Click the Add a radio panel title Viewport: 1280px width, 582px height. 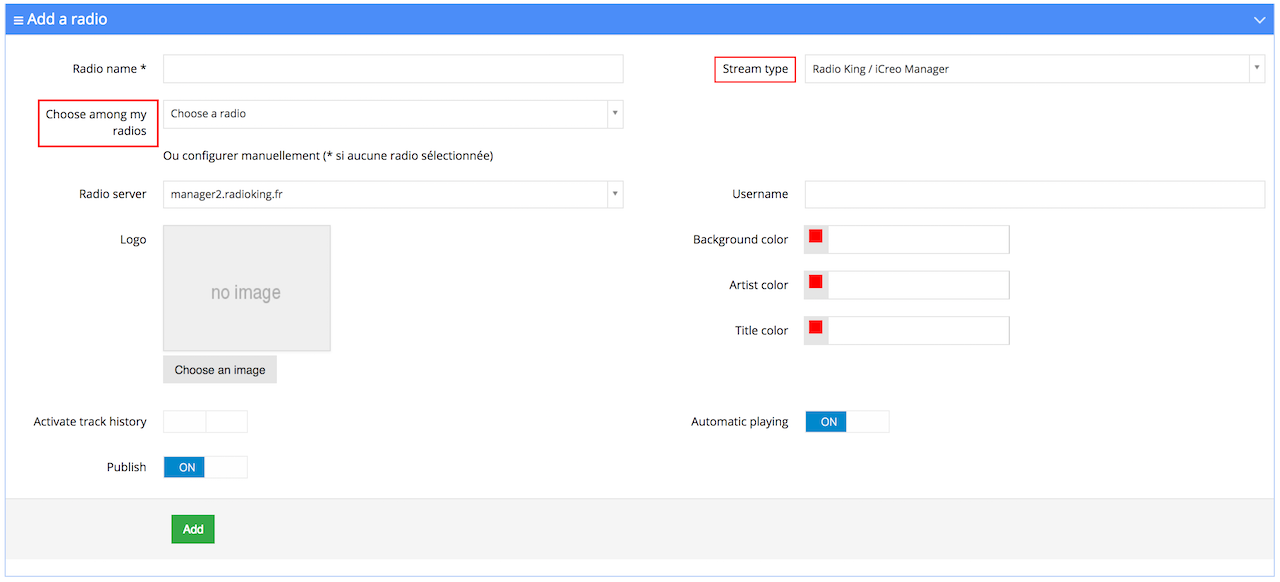click(67, 20)
